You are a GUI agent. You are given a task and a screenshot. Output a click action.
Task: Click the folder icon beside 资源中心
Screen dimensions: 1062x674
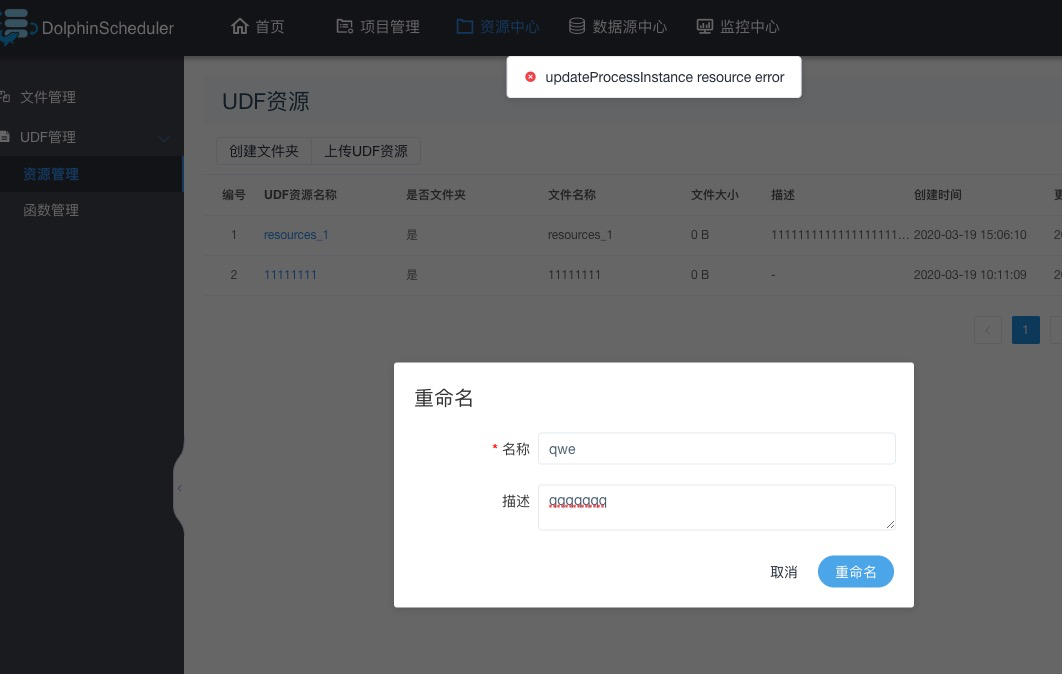tap(465, 26)
